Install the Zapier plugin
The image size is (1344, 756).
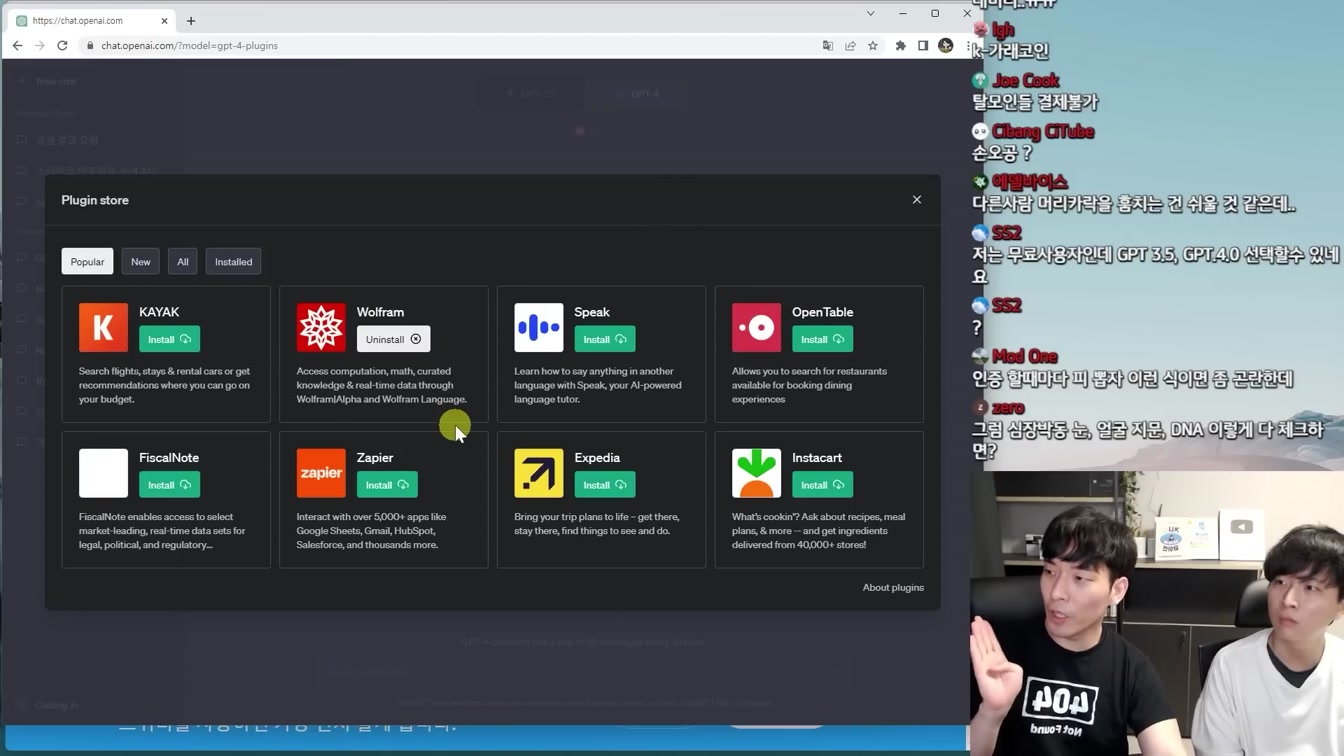[x=387, y=485]
